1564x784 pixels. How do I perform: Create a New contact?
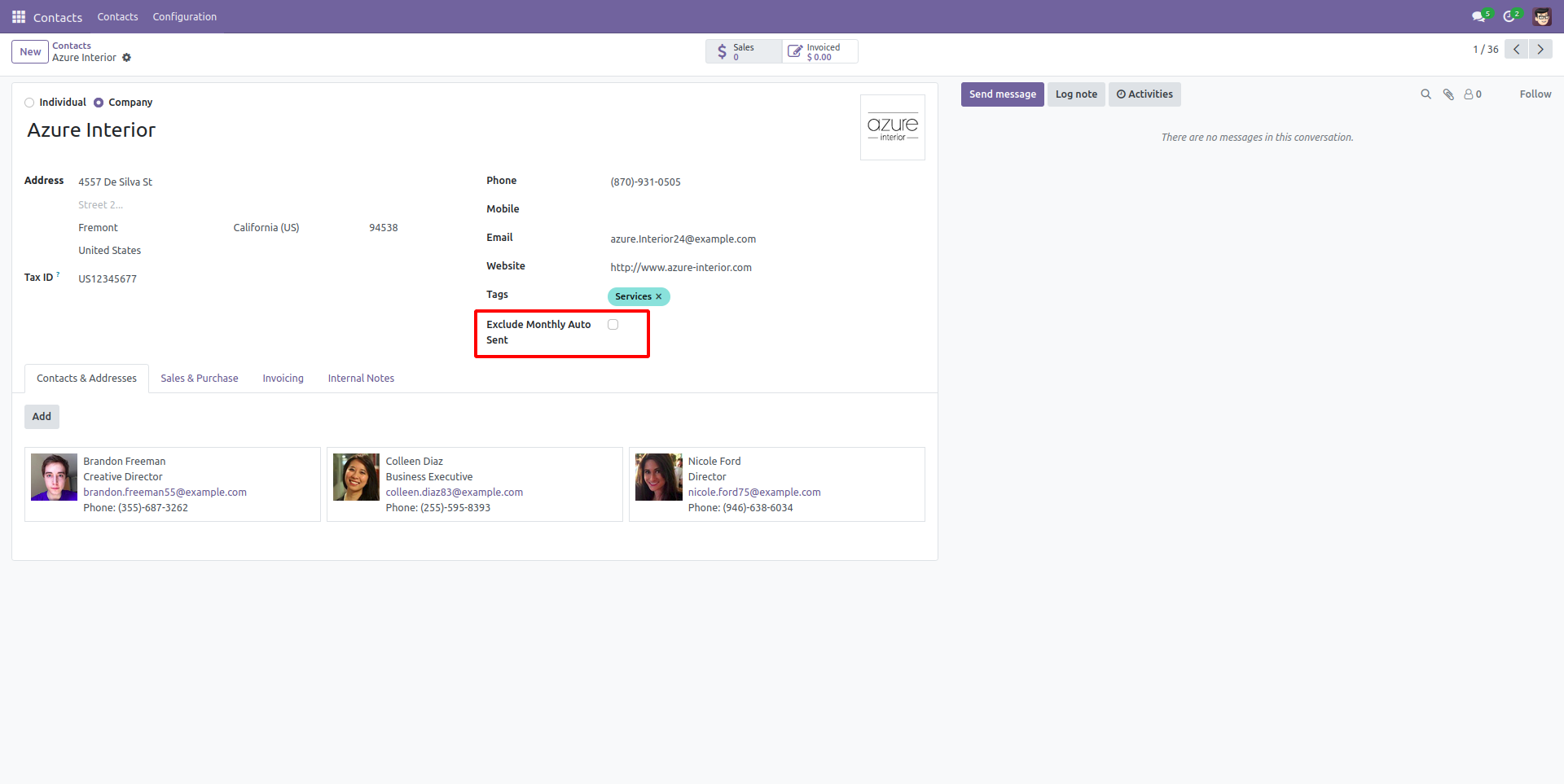pyautogui.click(x=30, y=52)
